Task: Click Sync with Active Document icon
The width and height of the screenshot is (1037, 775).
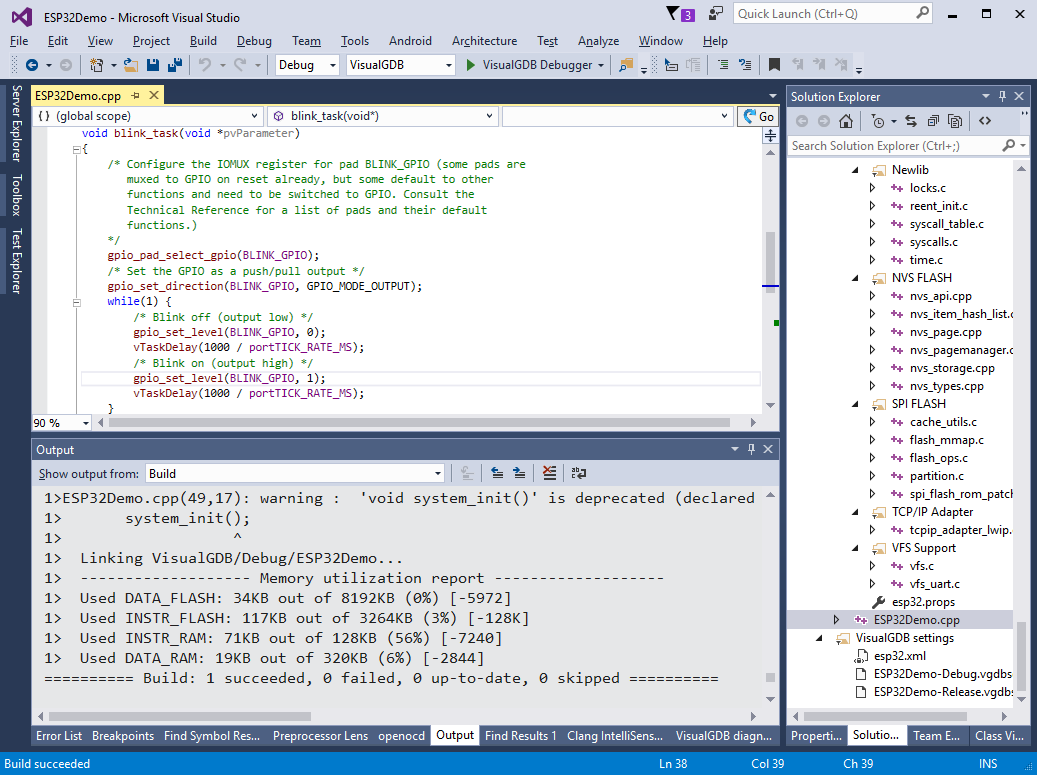Action: (911, 121)
